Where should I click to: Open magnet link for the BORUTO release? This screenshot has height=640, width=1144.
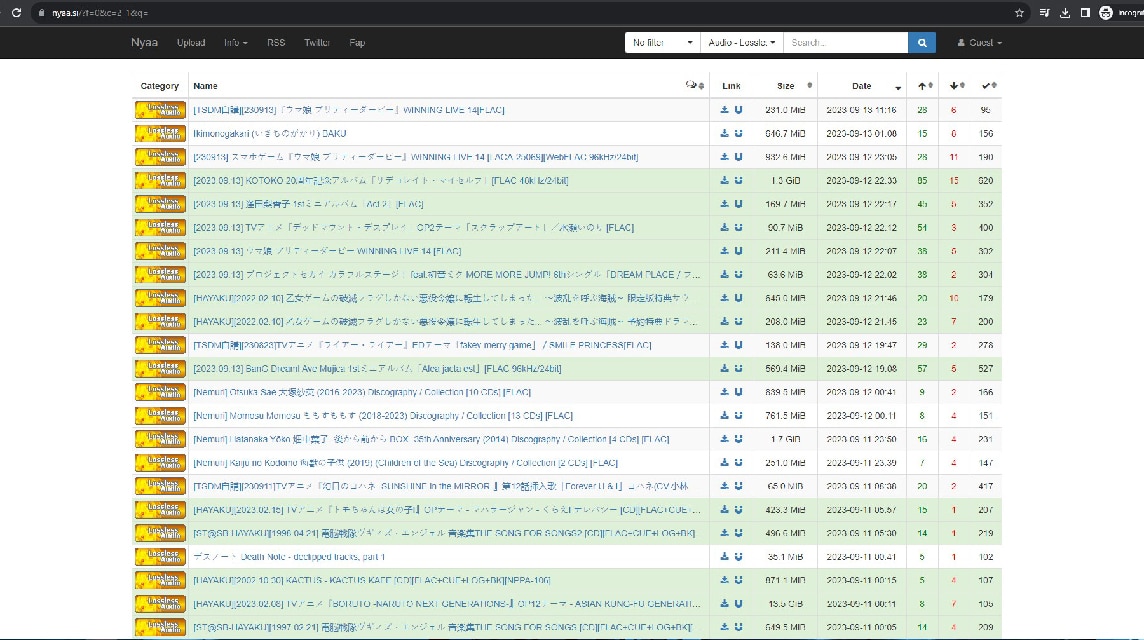(738, 604)
